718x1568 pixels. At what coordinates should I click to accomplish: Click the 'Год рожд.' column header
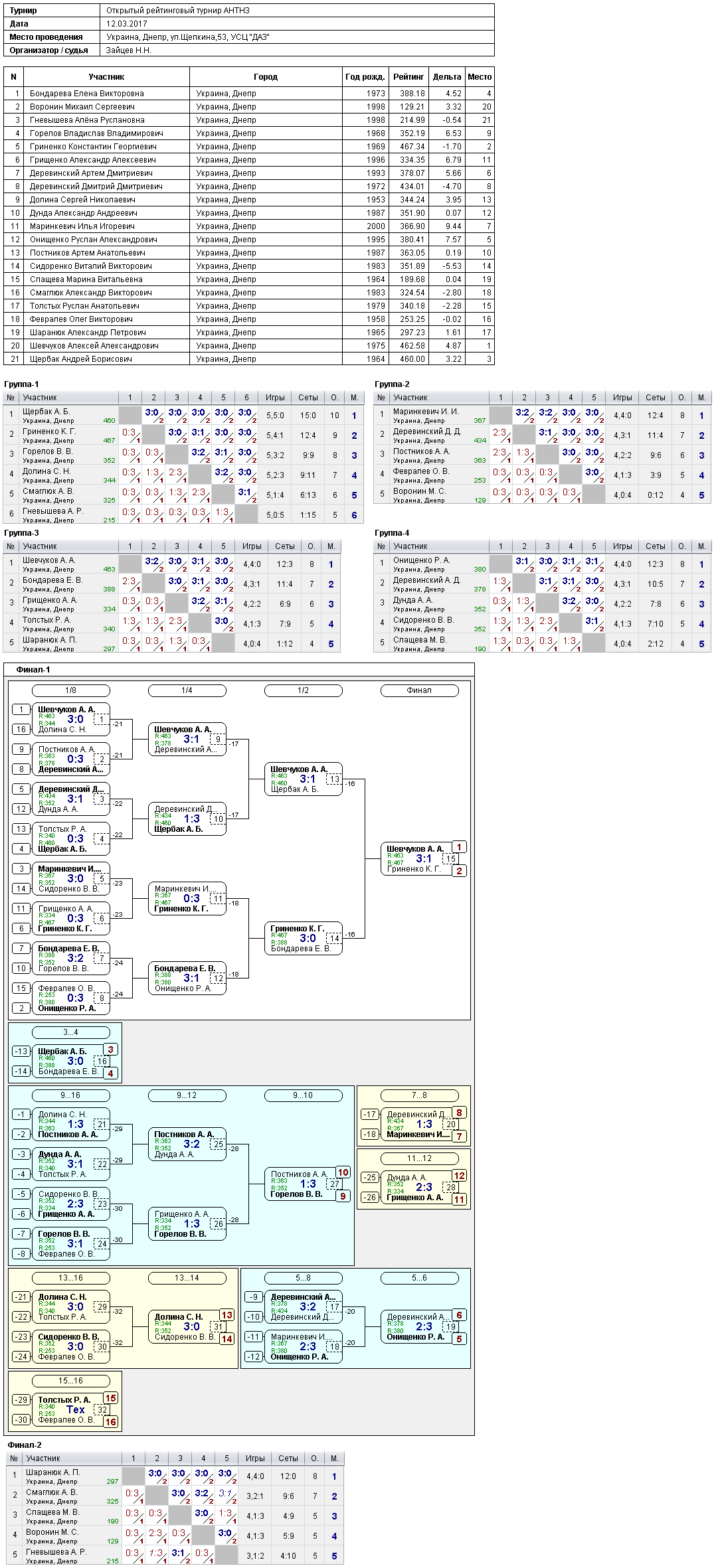click(365, 77)
